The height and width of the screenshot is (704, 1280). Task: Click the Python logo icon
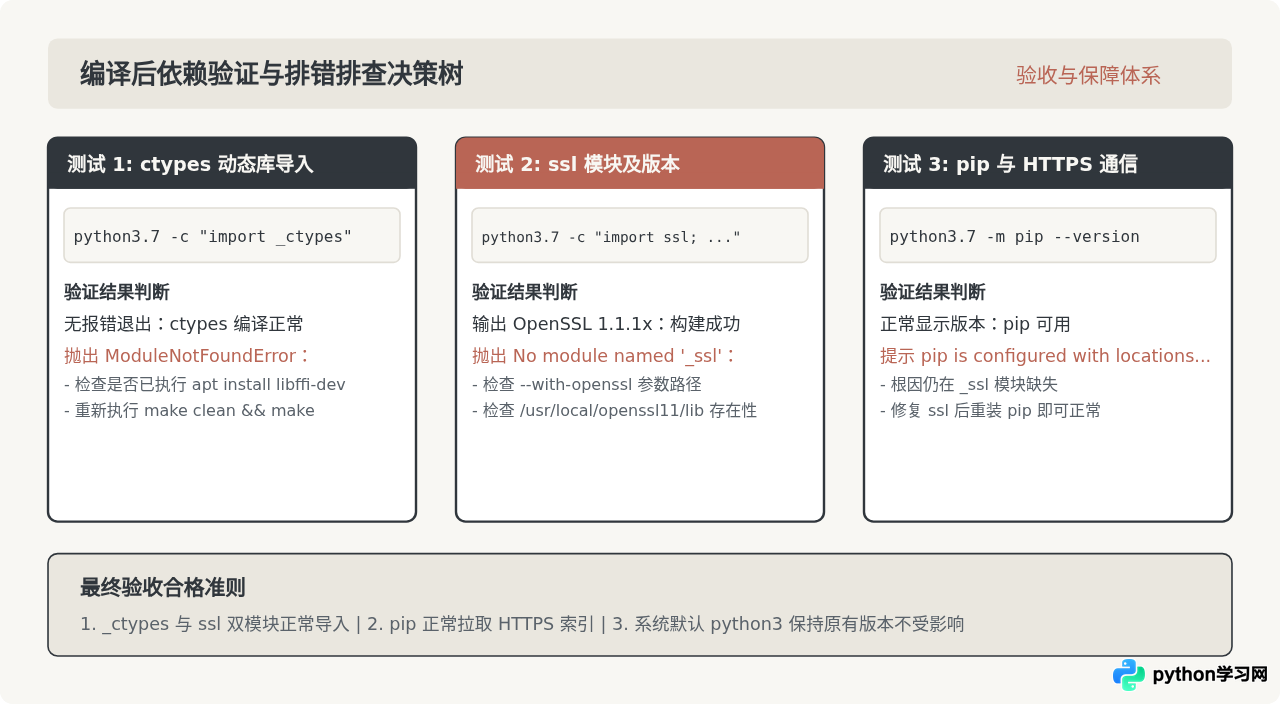point(1129,675)
